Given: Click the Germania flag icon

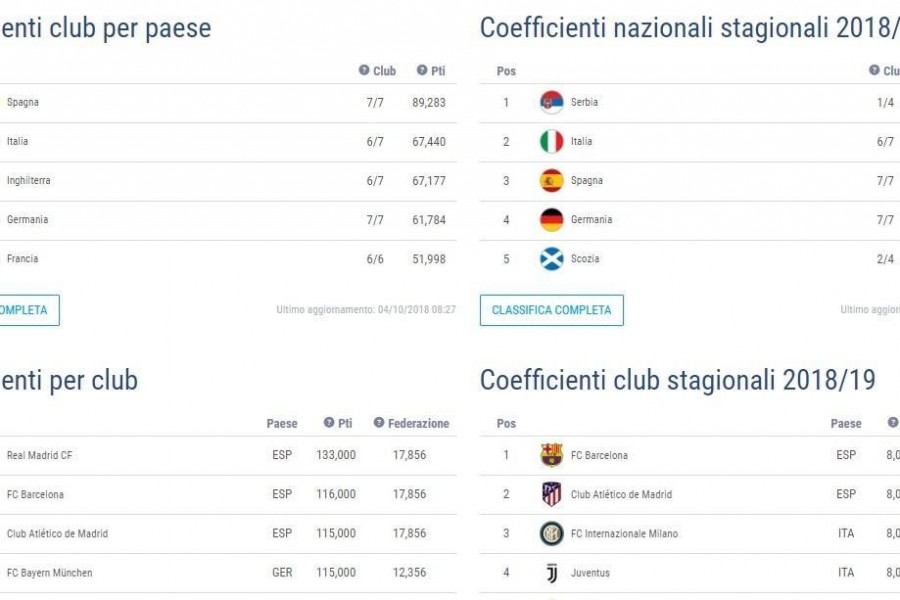Looking at the screenshot, I should click(x=552, y=219).
